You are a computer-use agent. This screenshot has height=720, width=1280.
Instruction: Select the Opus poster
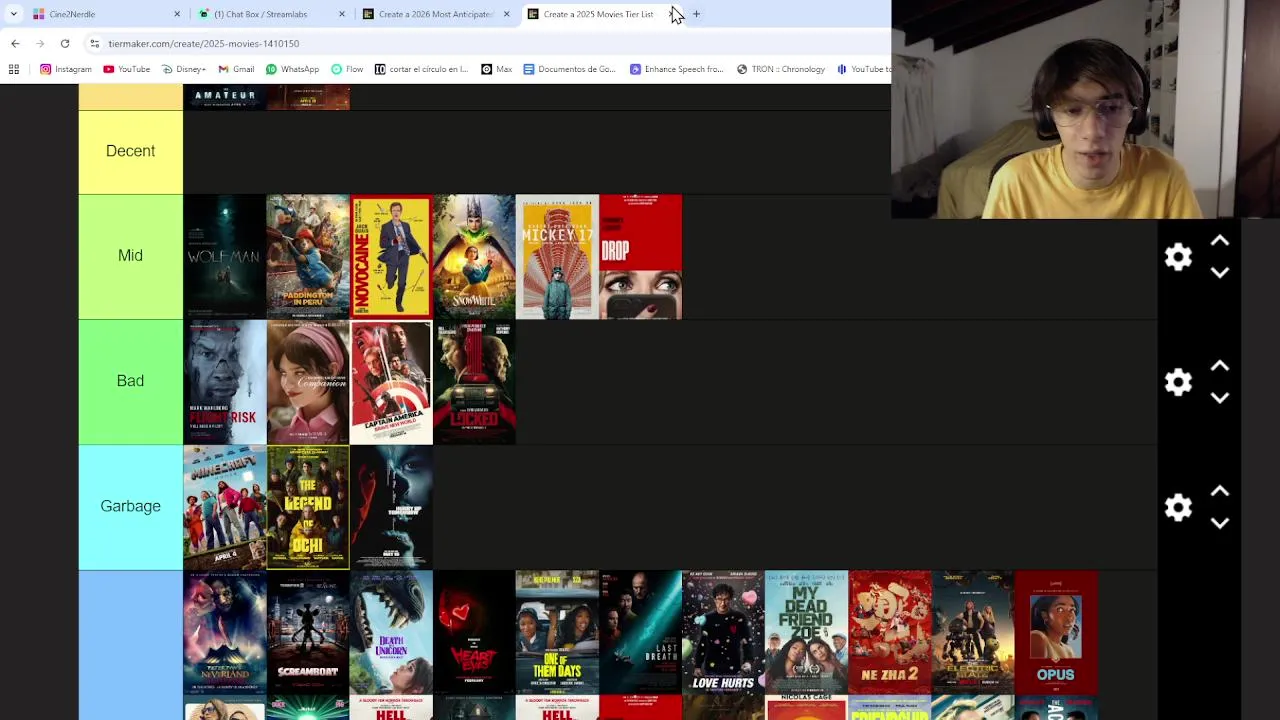(x=1055, y=632)
